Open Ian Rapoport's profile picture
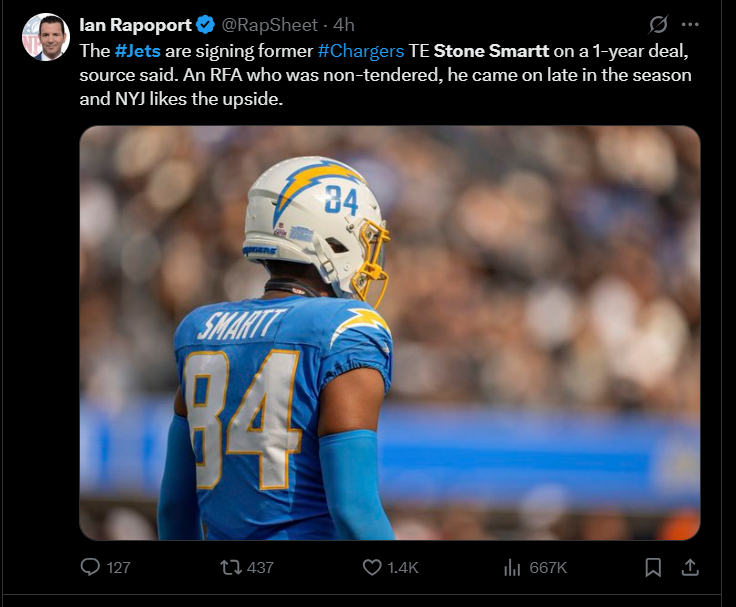The height and width of the screenshot is (607, 736). [45, 37]
